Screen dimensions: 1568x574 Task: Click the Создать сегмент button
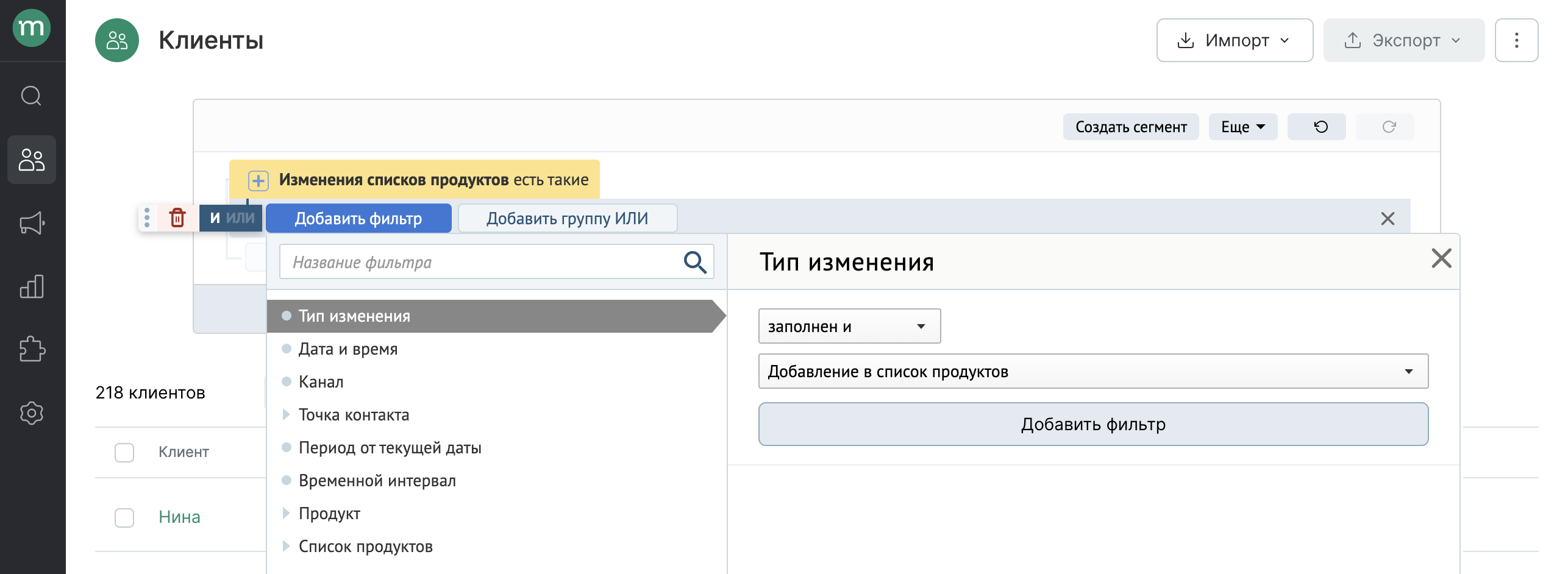(1131, 127)
